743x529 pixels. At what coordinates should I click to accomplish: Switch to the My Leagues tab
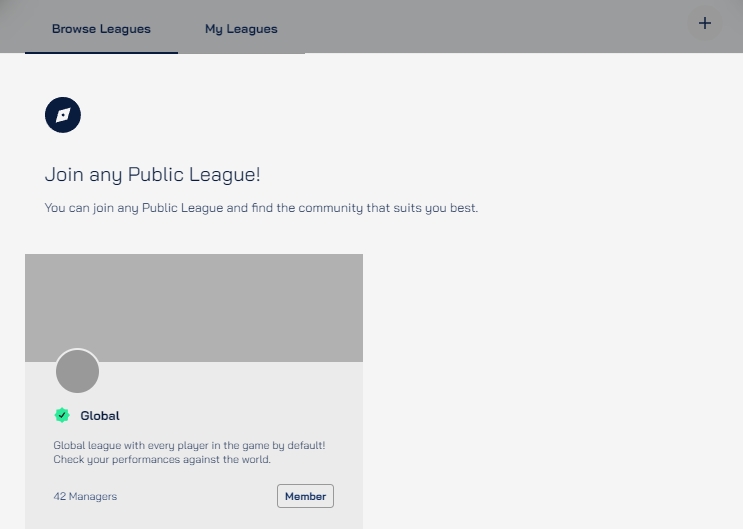(x=241, y=29)
